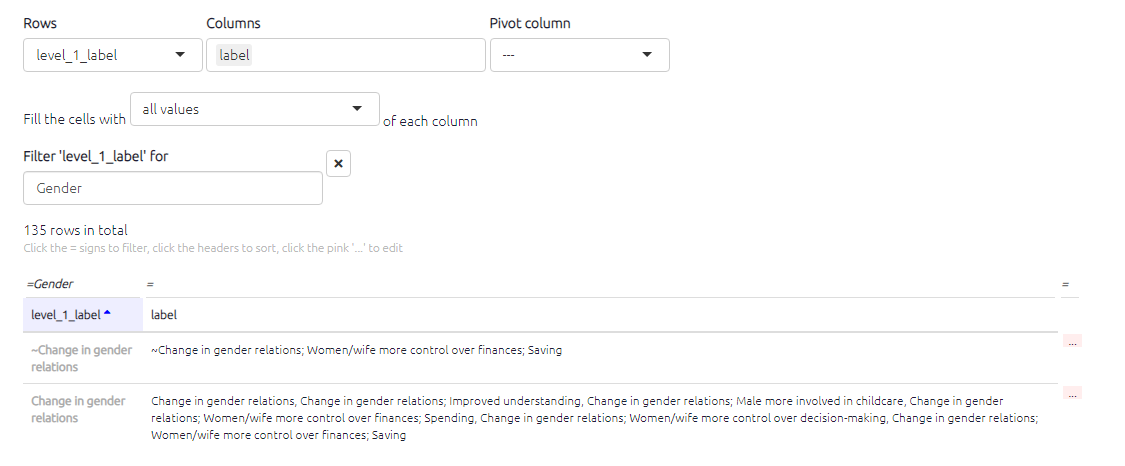The width and height of the screenshot is (1125, 466).
Task: Click the '=Gender' filter sign above level_1_label
Action: pyautogui.click(x=50, y=284)
